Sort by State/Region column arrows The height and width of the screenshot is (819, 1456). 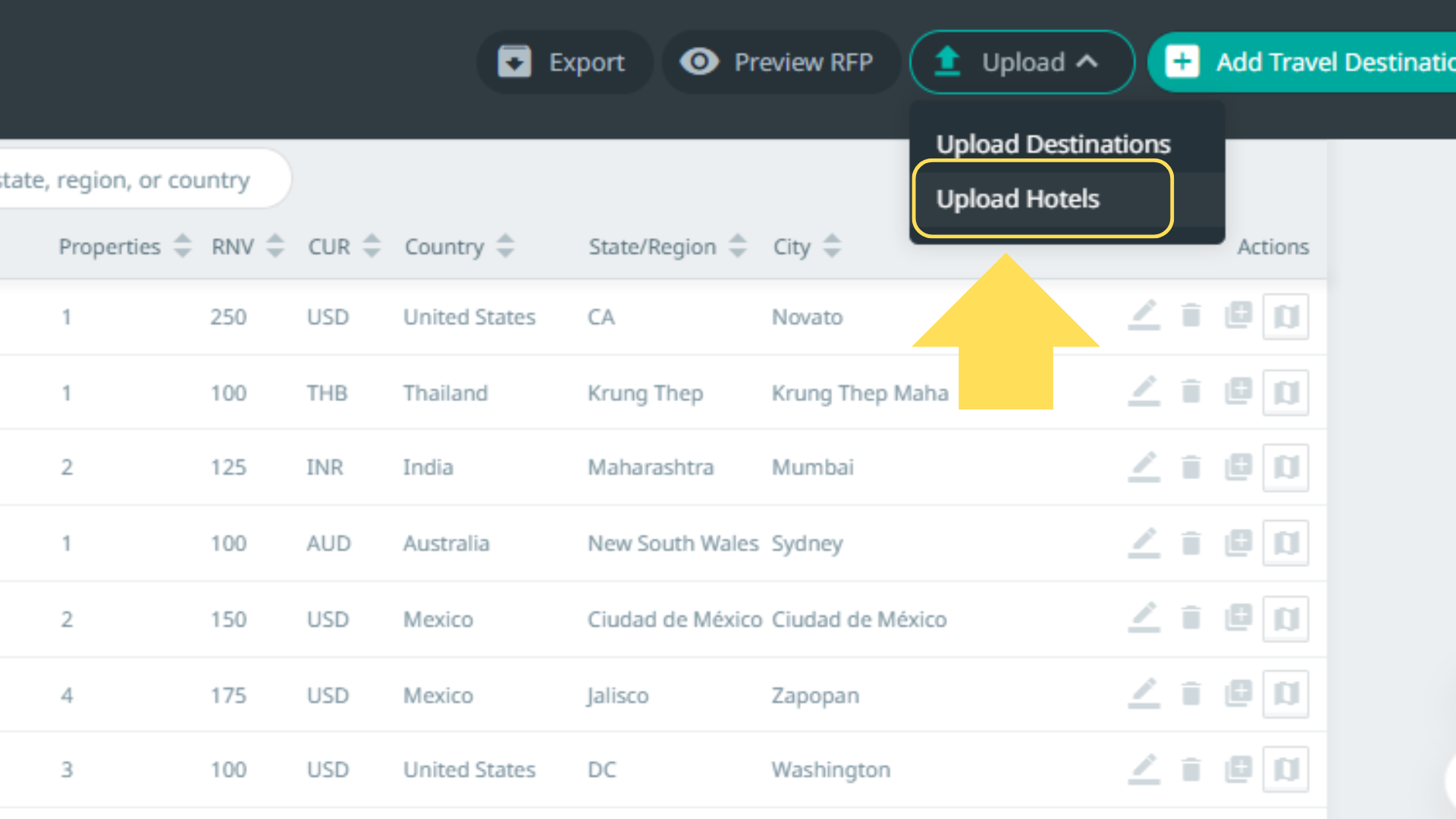(737, 246)
